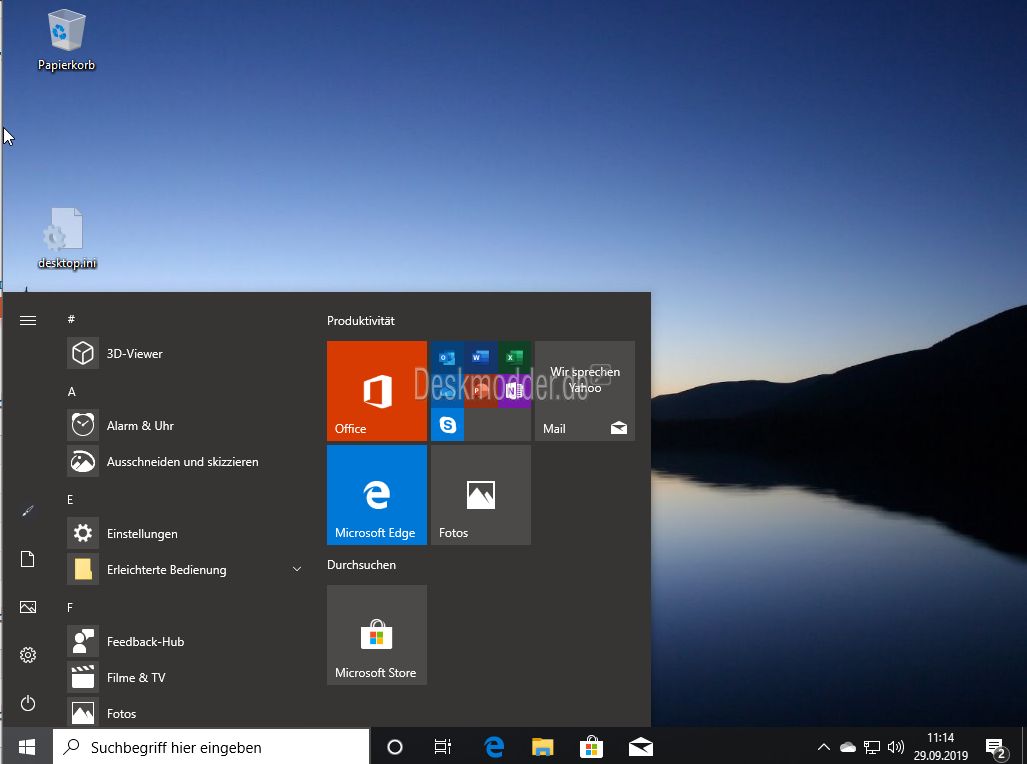Screen dimensions: 1027x764
Task: Open network status tray icon
Action: (872, 747)
